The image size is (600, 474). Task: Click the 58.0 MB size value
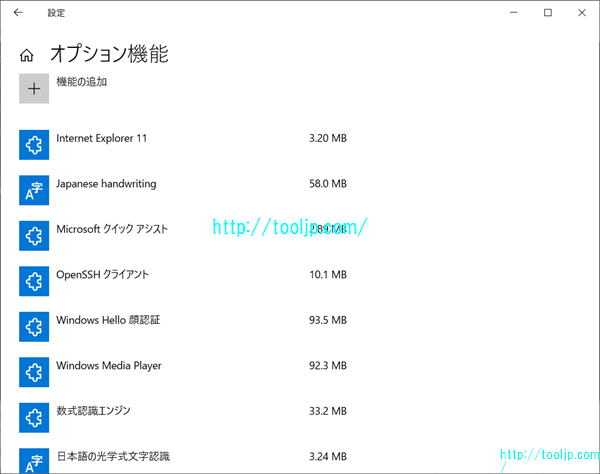click(x=328, y=184)
